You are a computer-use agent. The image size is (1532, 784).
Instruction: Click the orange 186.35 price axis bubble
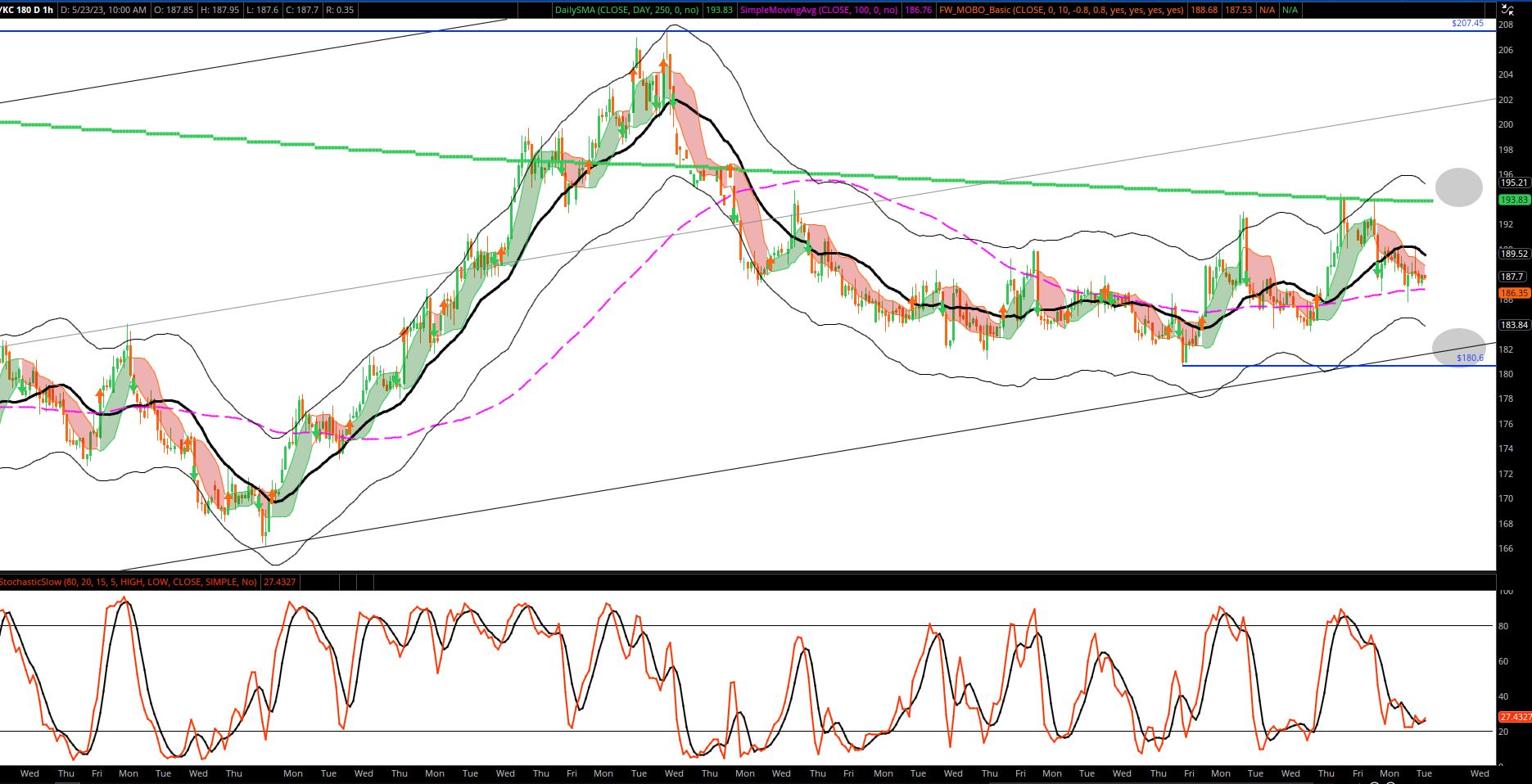pos(1514,293)
